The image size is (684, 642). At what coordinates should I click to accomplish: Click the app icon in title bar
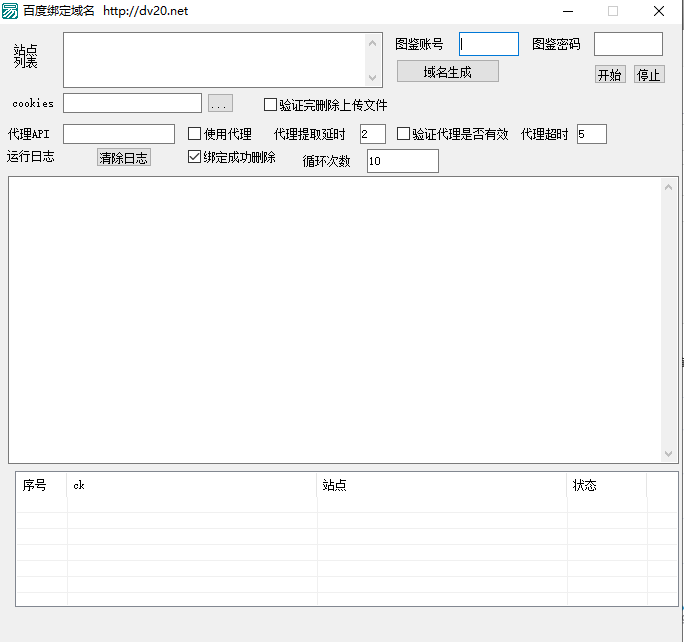[x=10, y=11]
